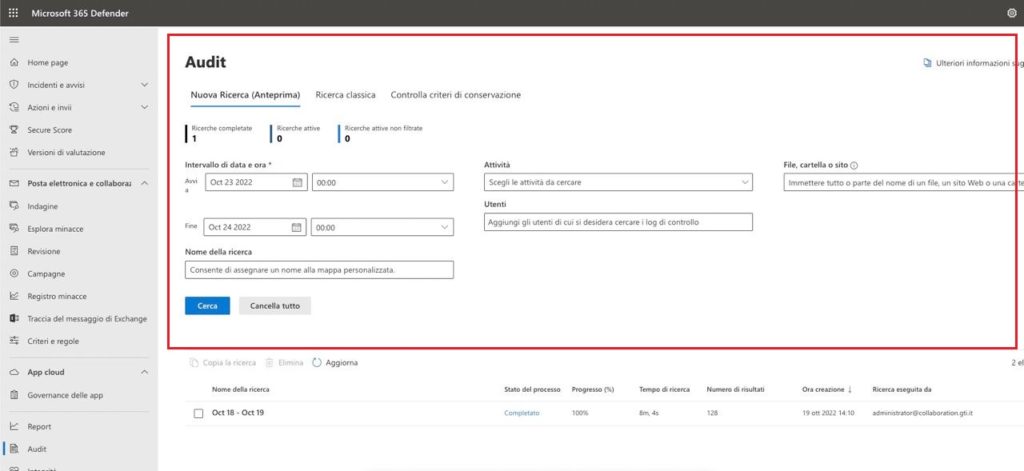
Task: Click Nome della ricerca input field
Action: pyautogui.click(x=319, y=270)
